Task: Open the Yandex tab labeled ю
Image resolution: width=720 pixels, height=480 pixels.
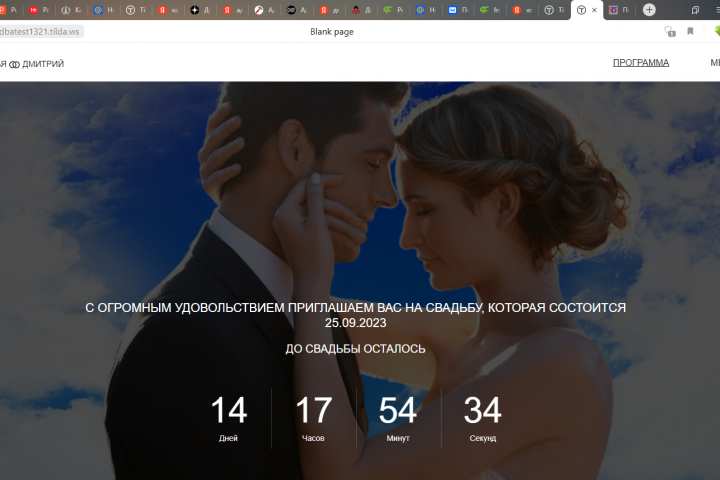Action: tap(522, 10)
